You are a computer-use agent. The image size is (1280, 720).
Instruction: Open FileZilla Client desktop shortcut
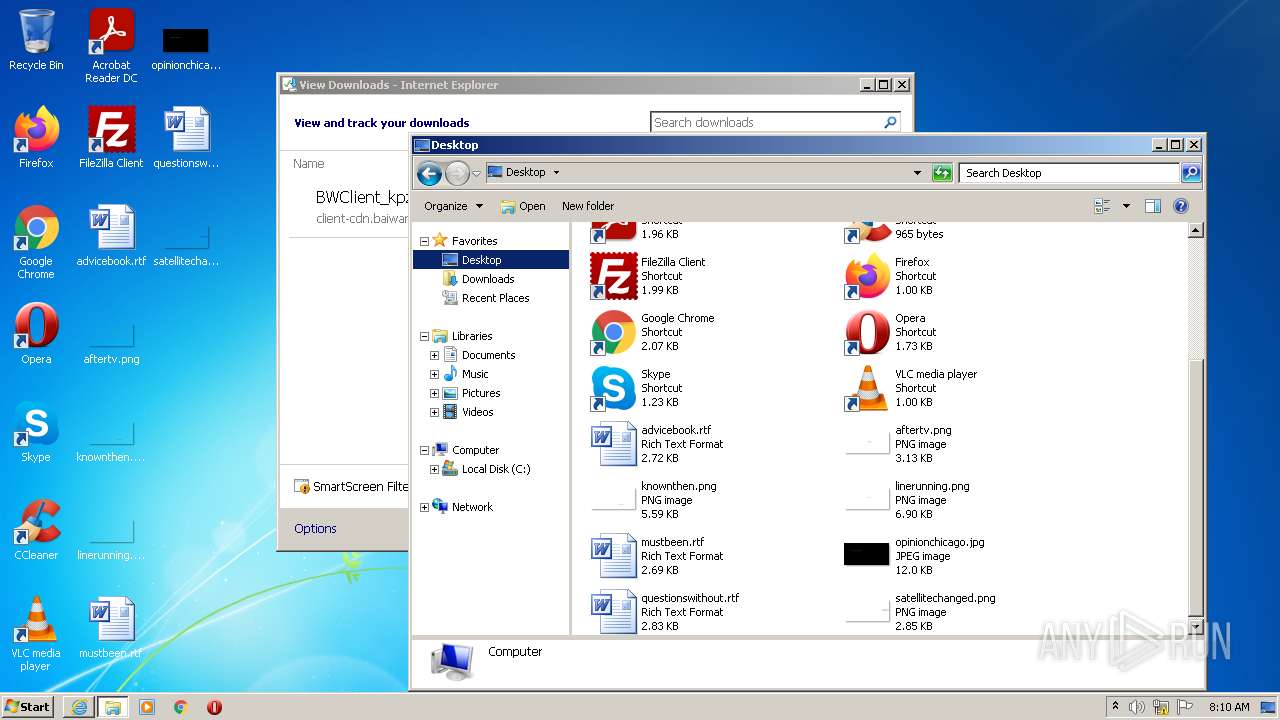click(111, 138)
